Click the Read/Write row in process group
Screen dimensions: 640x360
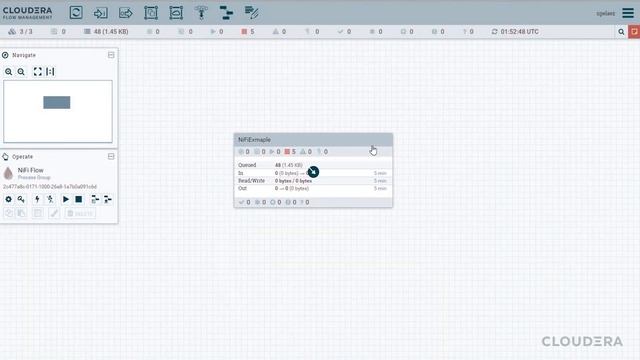313,180
